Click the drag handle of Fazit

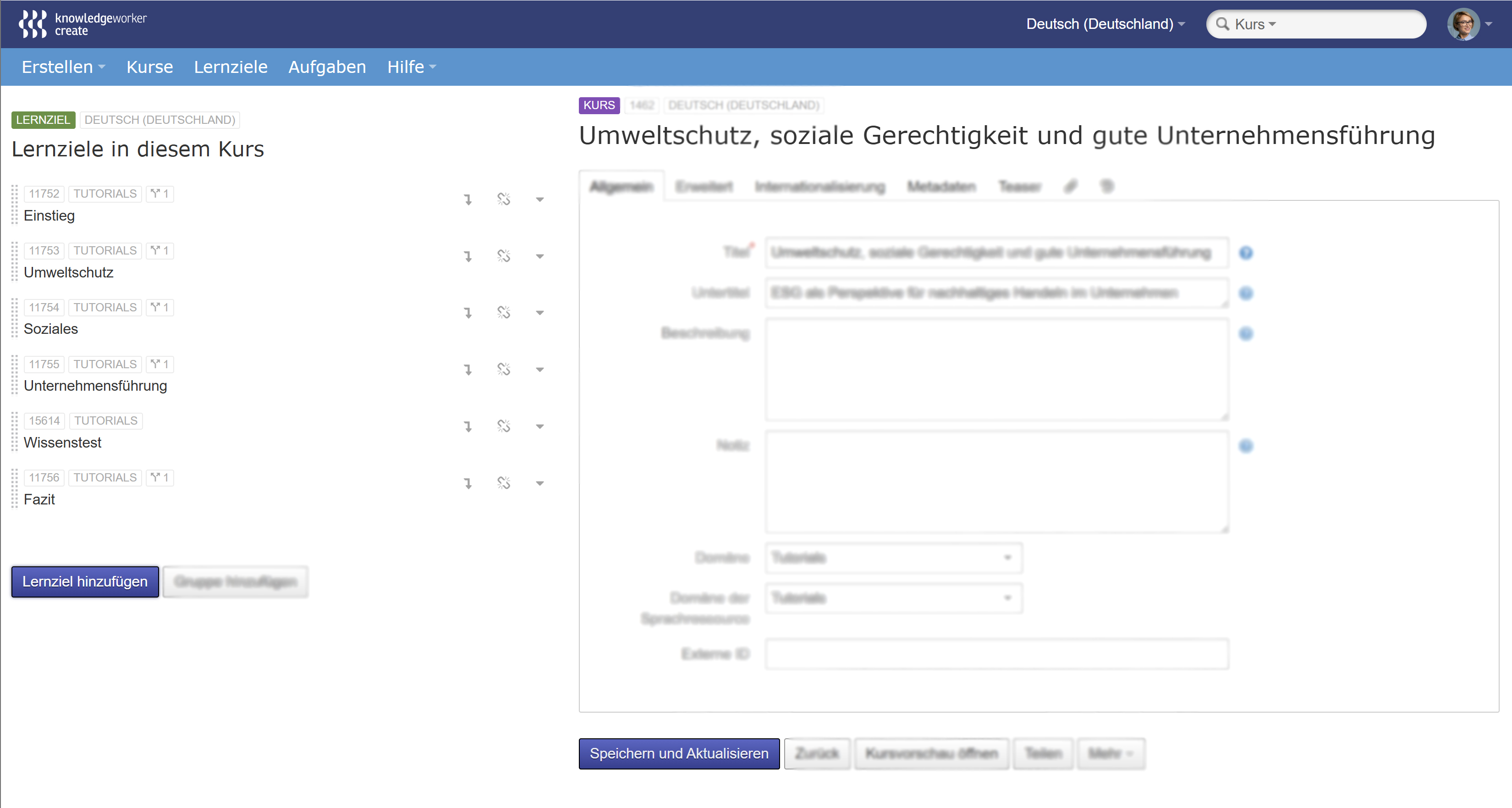click(x=15, y=488)
